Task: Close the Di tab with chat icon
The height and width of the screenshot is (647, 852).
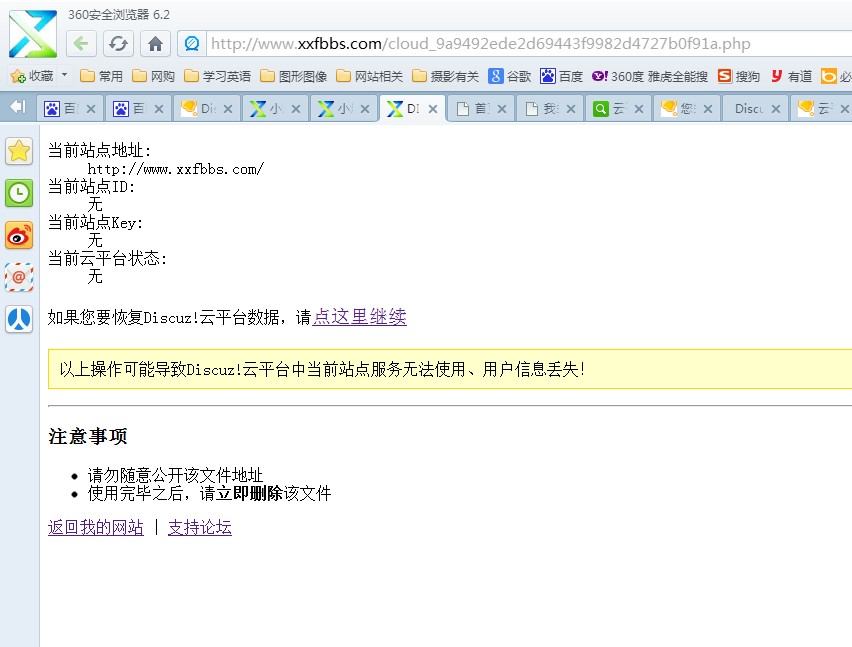Action: point(228,109)
